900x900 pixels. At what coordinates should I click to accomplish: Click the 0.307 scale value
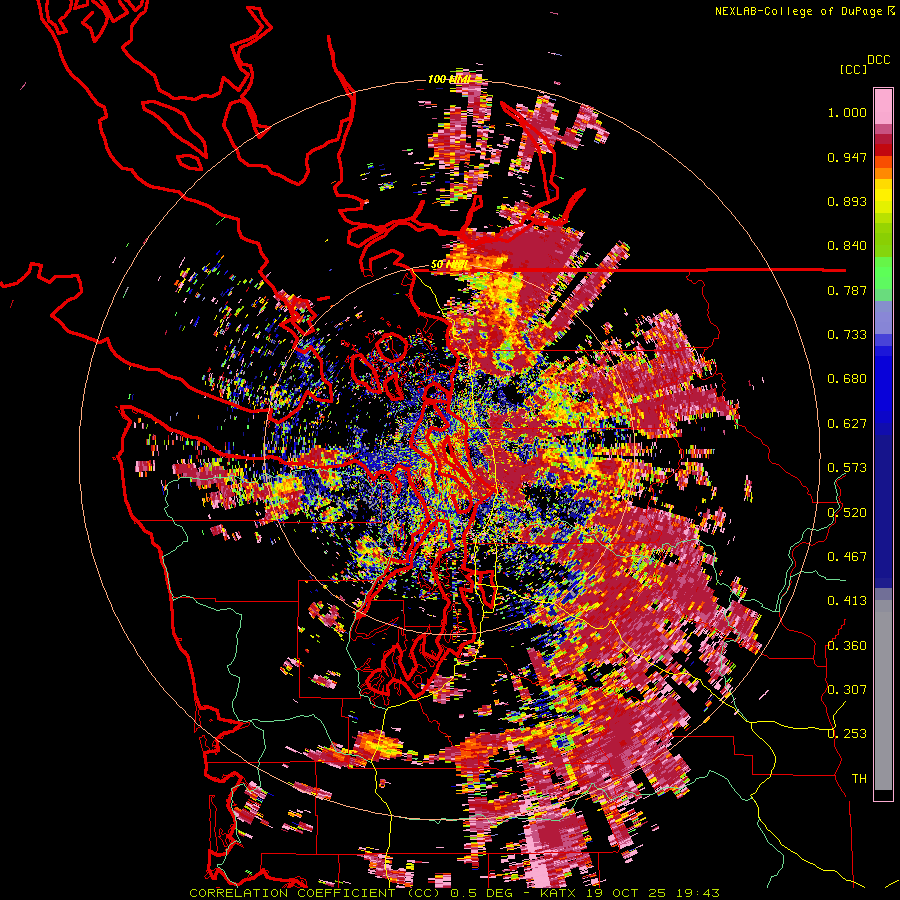pos(847,690)
